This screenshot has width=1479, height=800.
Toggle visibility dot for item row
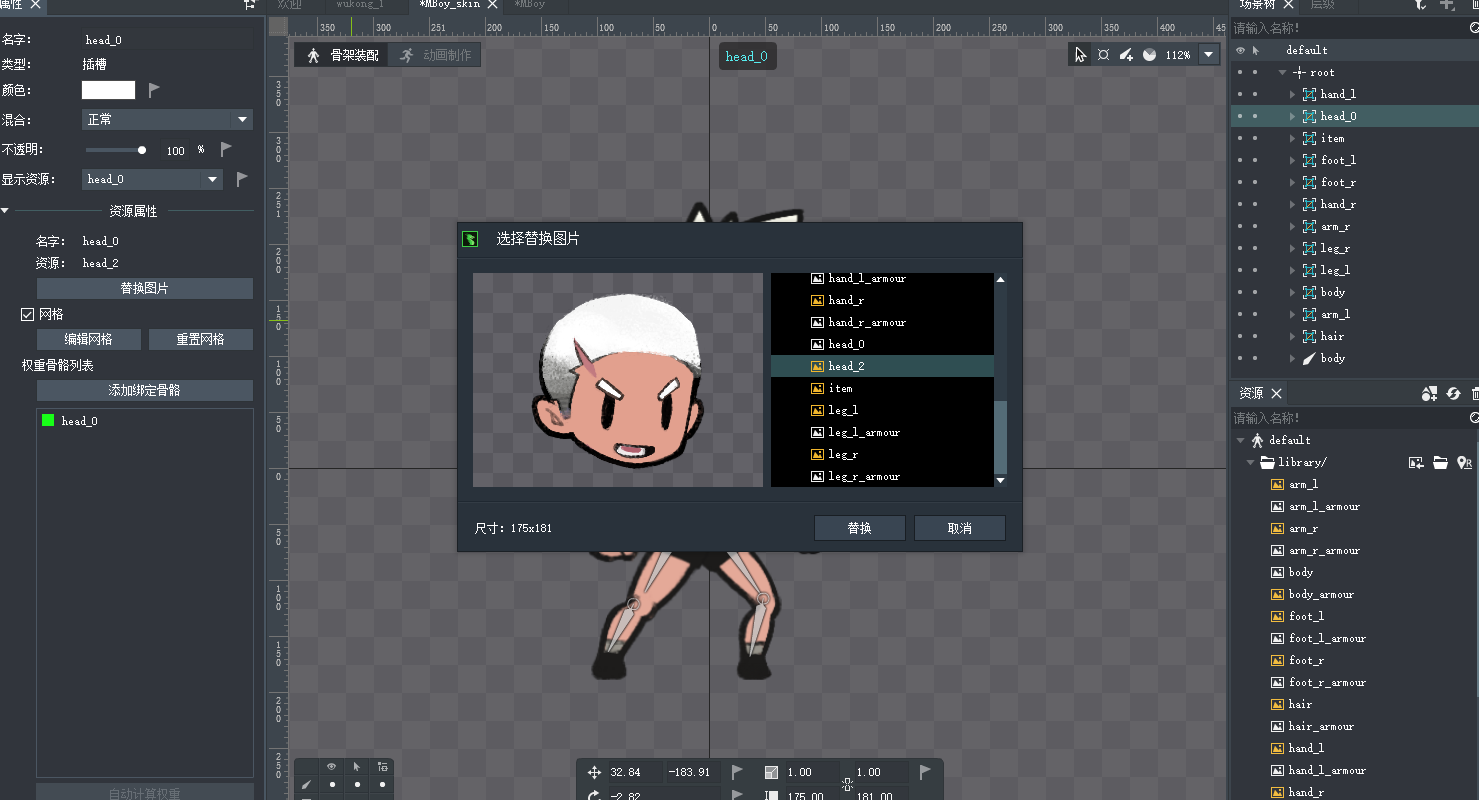tap(1240, 138)
